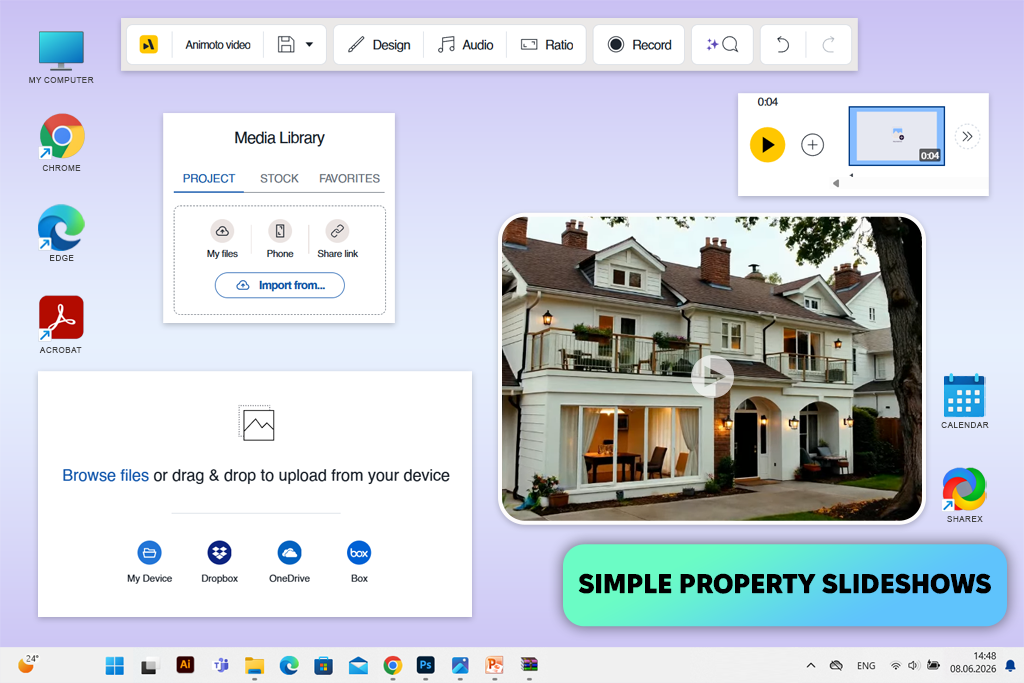
Task: Click the Animoto logo icon in toolbar
Action: (x=149, y=44)
